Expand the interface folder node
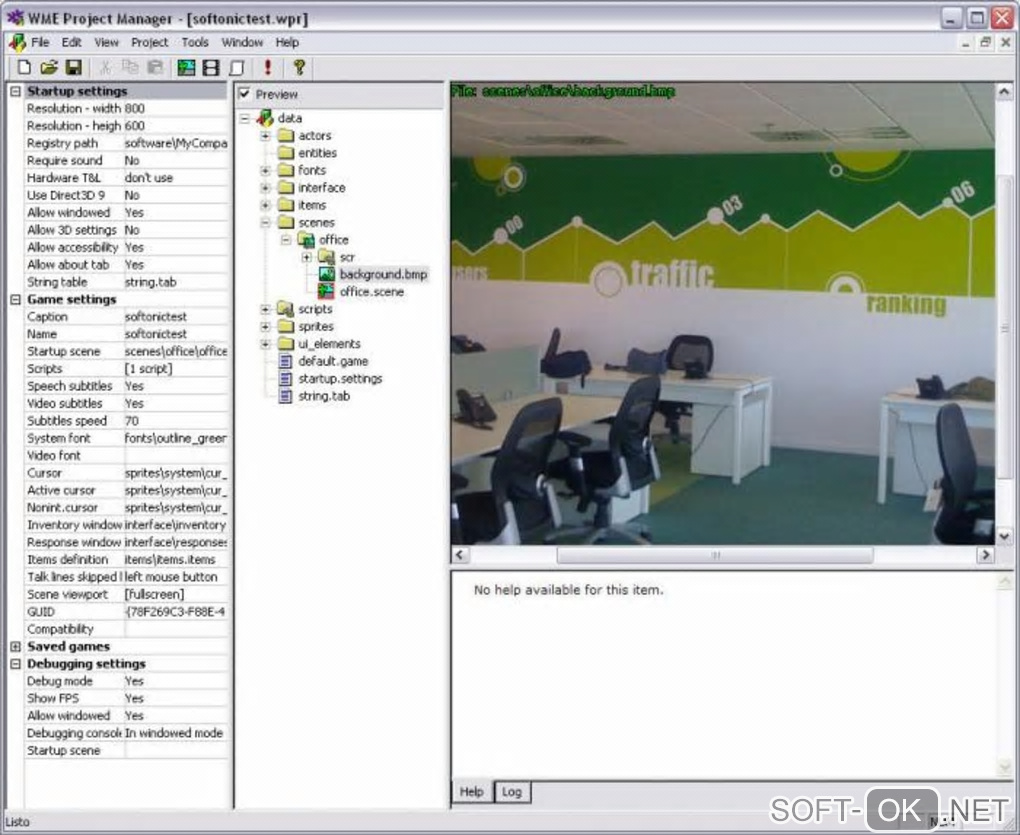1020x835 pixels. (x=265, y=187)
